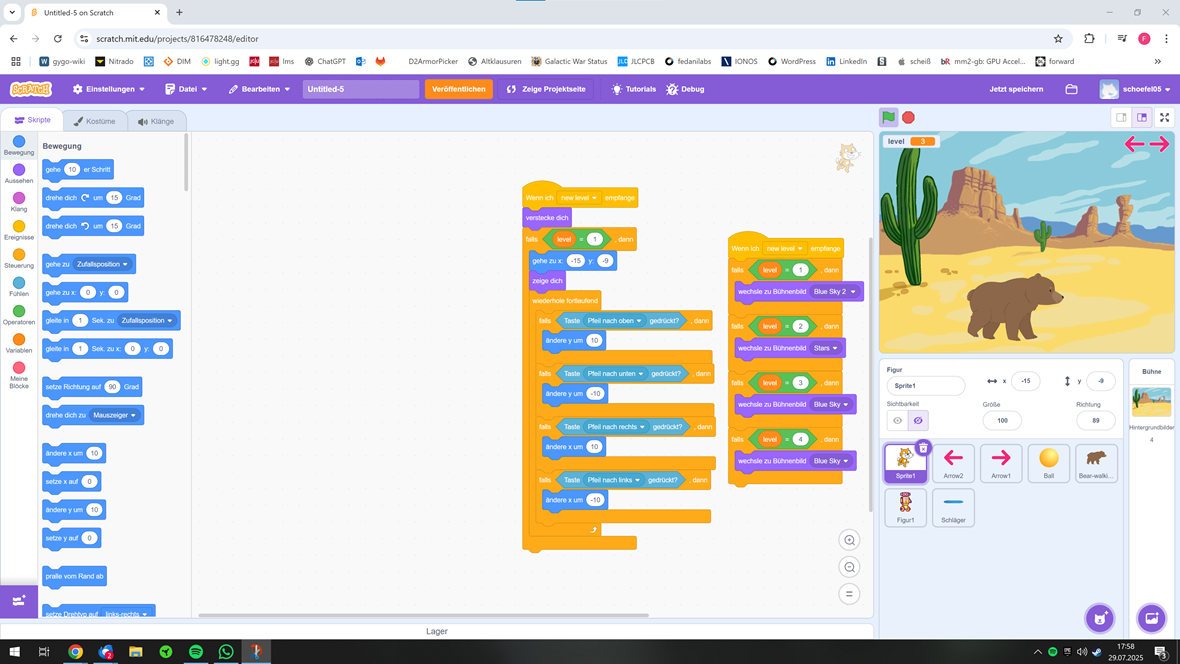Open the Mauszeiger dropdown in 'drehe dich zu' block

point(115,415)
